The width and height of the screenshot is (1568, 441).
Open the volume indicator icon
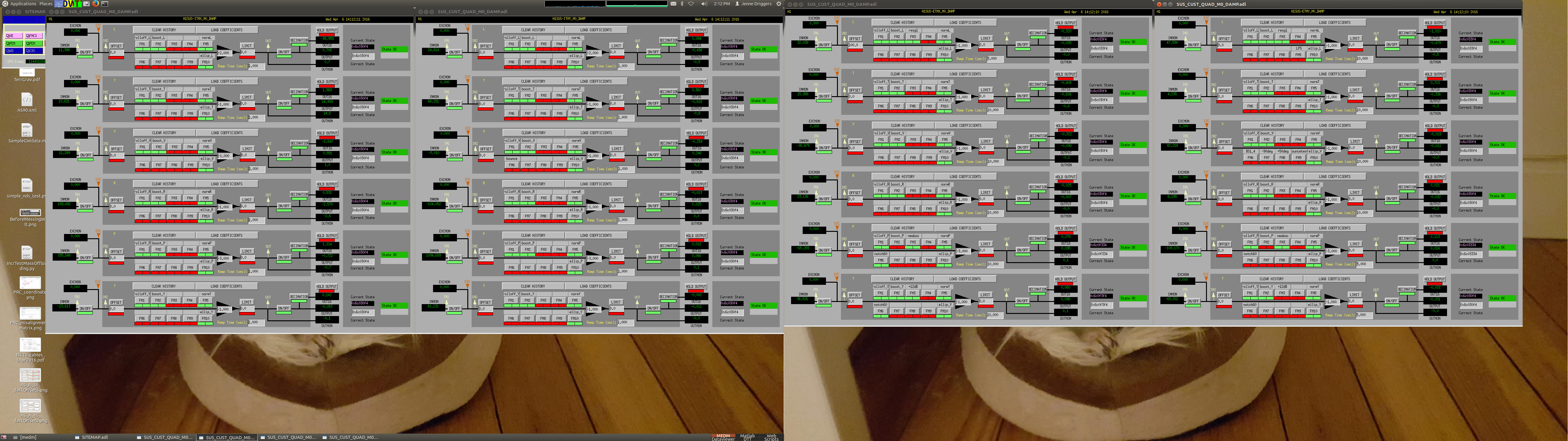point(704,4)
